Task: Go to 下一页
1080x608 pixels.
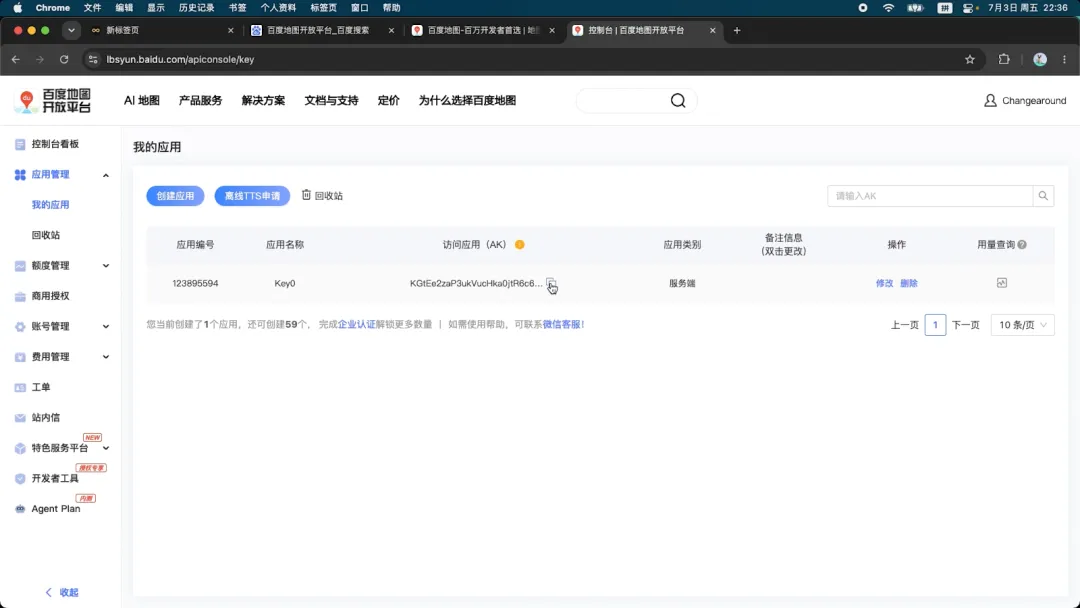Action: click(966, 324)
